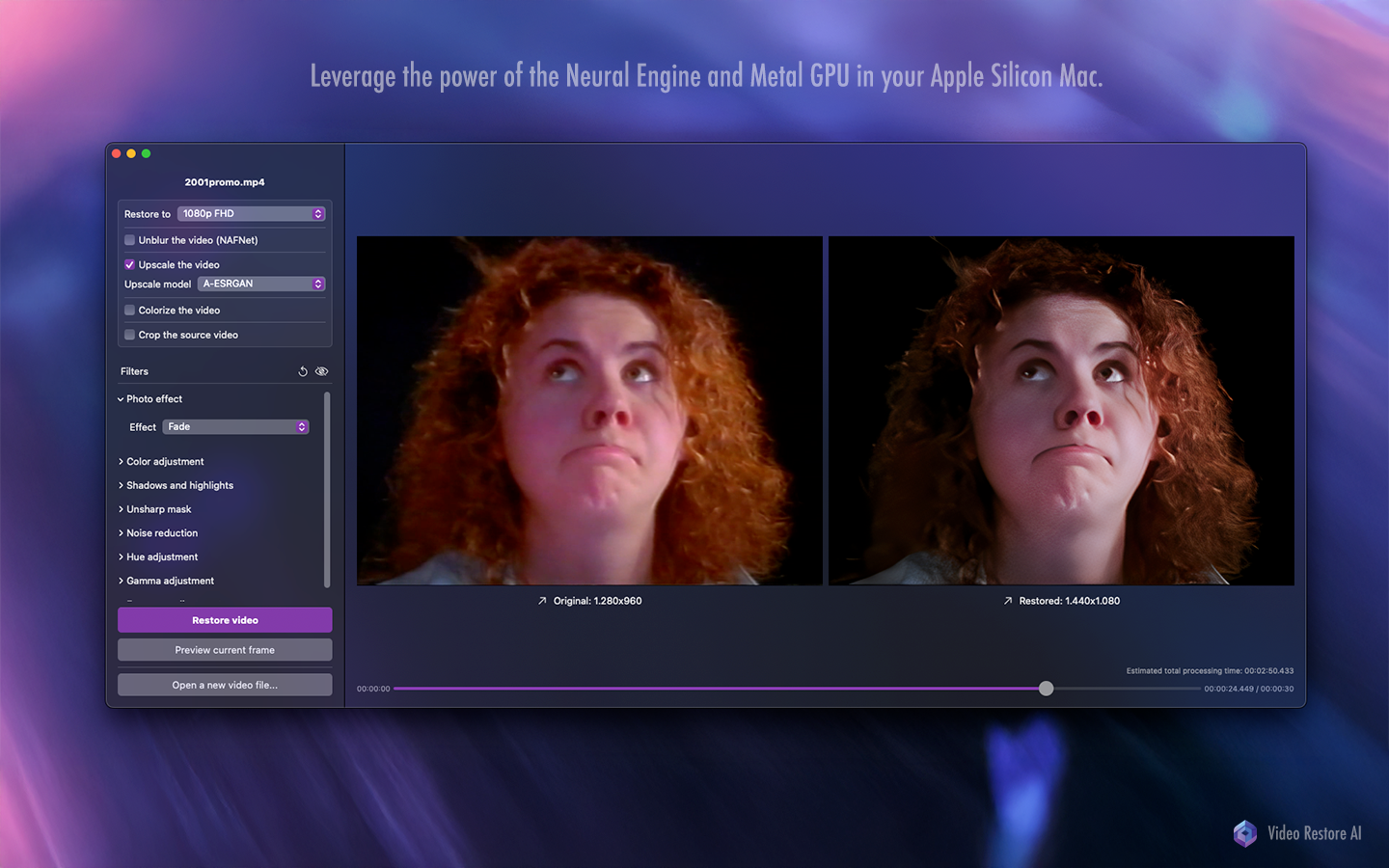Expand the Color adjustment section

point(161,462)
